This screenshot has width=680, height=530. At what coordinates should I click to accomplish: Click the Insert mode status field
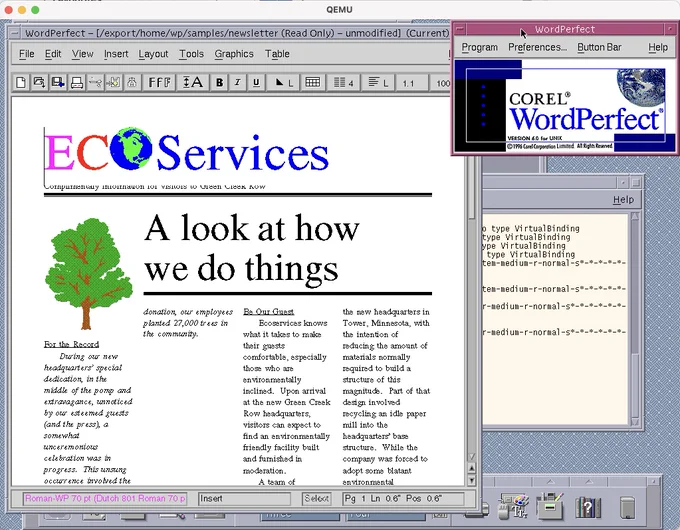[244, 499]
